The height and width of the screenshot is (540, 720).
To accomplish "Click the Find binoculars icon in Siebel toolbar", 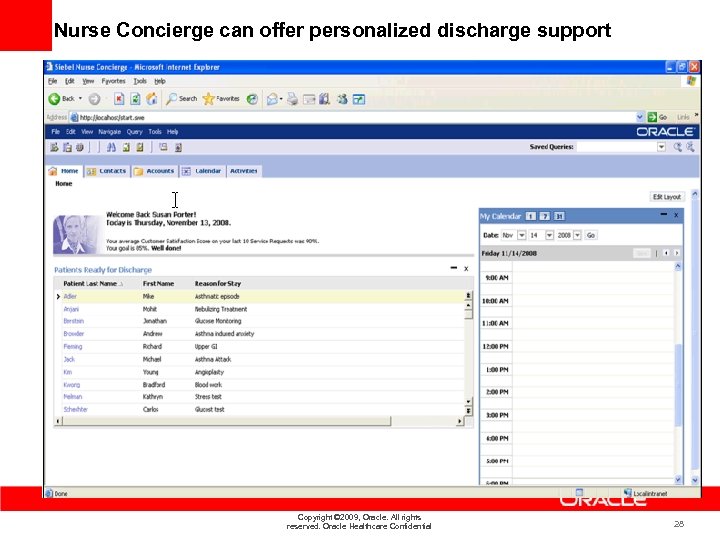I will tap(111, 147).
